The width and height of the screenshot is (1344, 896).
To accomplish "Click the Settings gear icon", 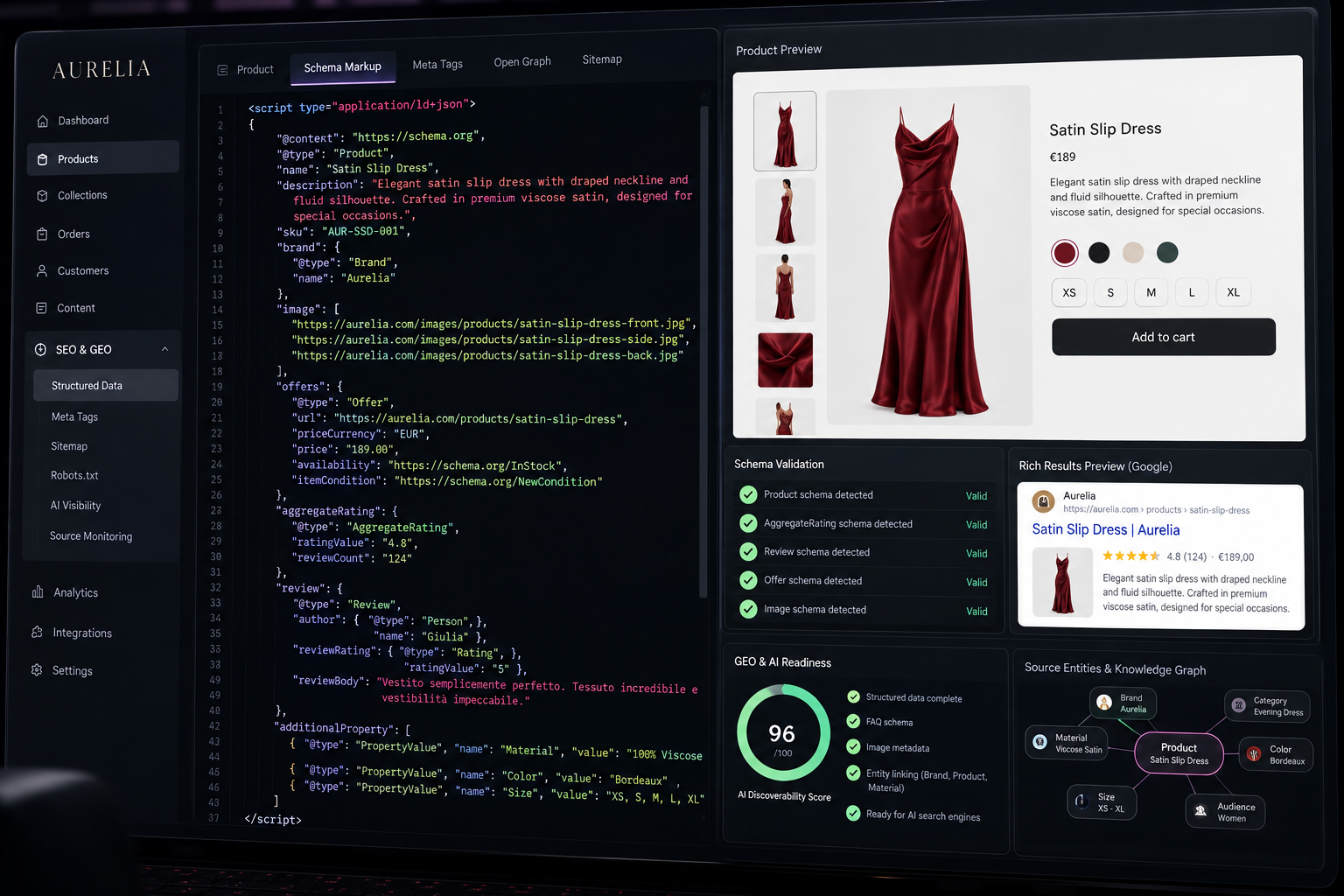I will (37, 669).
